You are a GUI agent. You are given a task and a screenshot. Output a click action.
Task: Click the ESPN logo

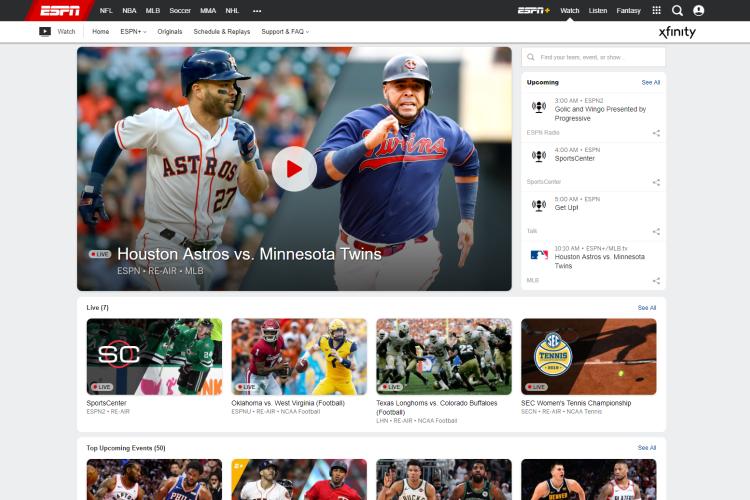click(60, 10)
